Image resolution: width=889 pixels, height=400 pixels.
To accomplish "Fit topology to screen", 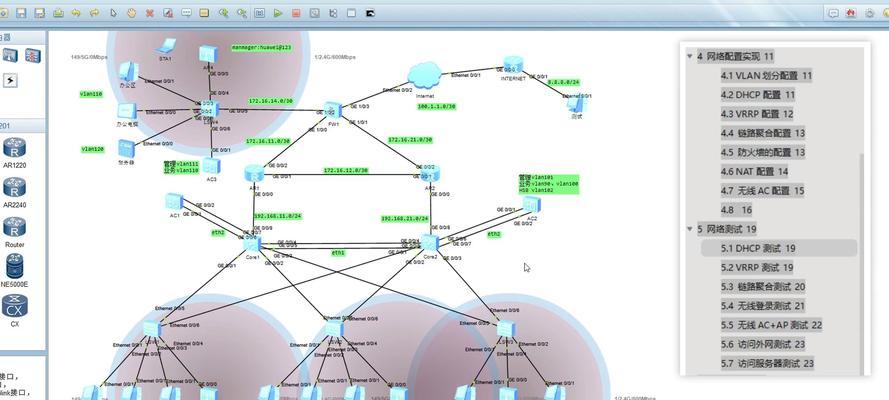I will (260, 13).
